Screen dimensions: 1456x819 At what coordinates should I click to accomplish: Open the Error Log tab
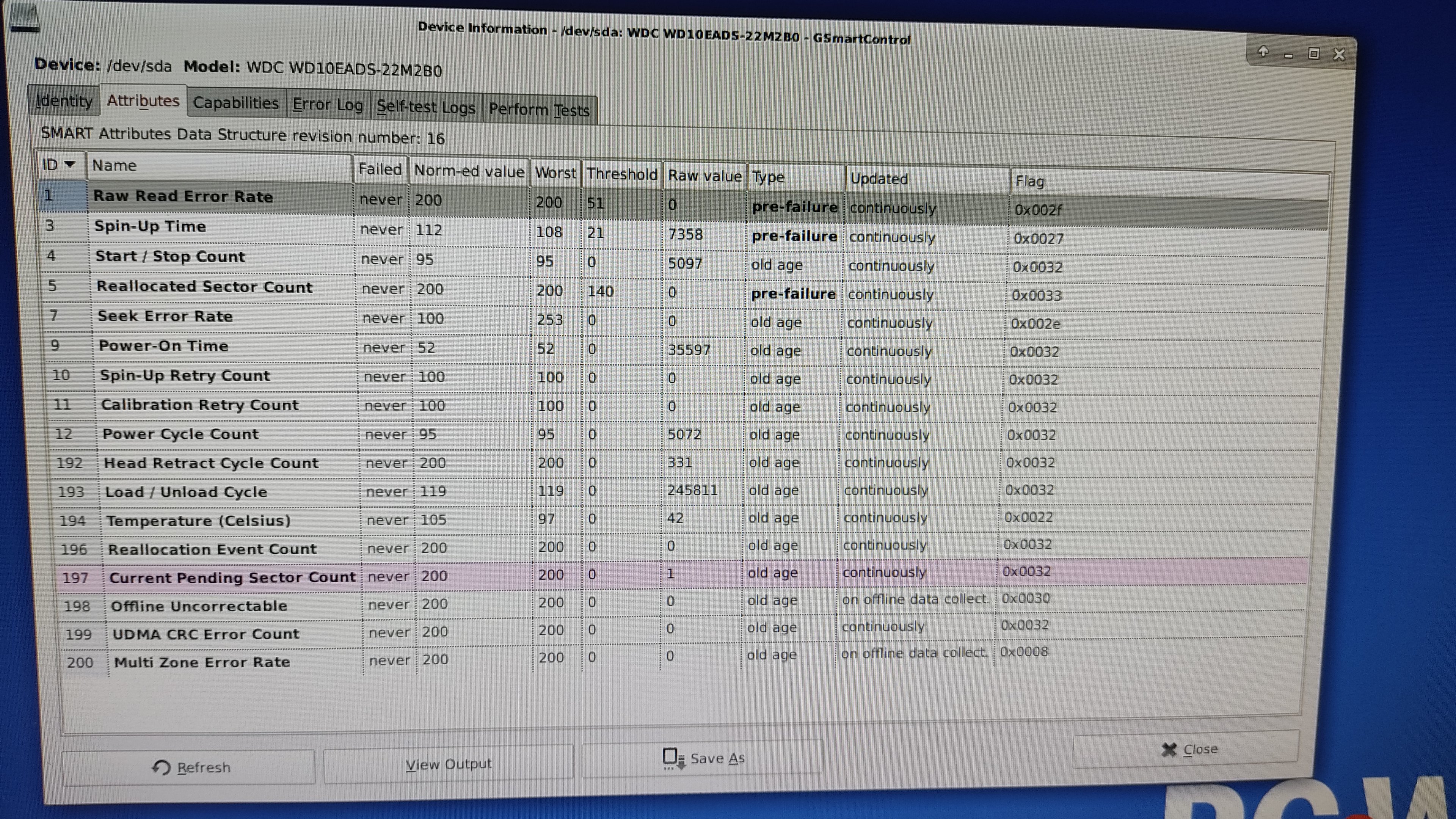[327, 105]
